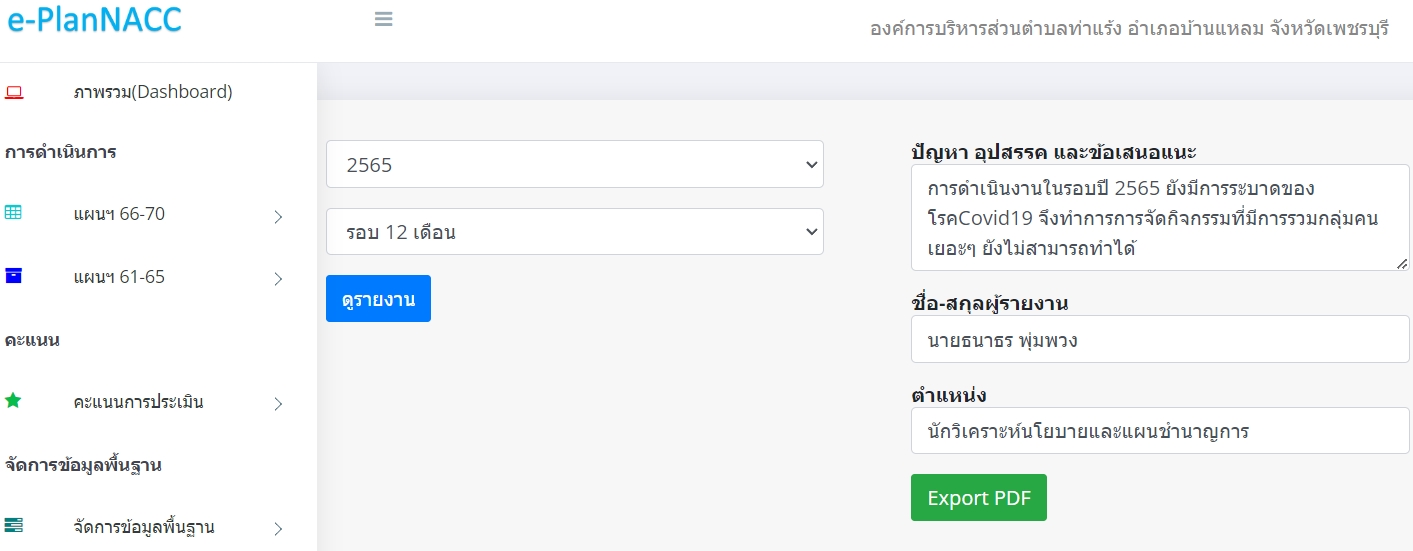Expand the จัดการข้อมูลพื้นฐาน chevron
Image resolution: width=1413 pixels, height=551 pixels.
point(279,528)
